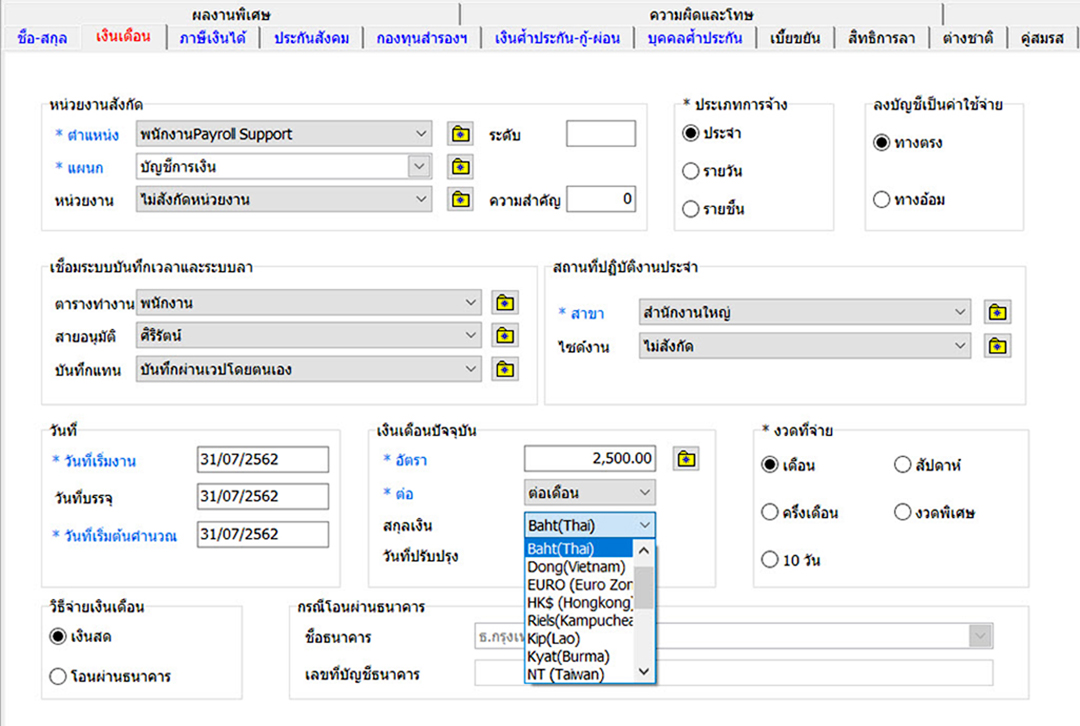The height and width of the screenshot is (726, 1080).
Task: Select HK$ (Hongkong) currency option
Action: [x=579, y=603]
